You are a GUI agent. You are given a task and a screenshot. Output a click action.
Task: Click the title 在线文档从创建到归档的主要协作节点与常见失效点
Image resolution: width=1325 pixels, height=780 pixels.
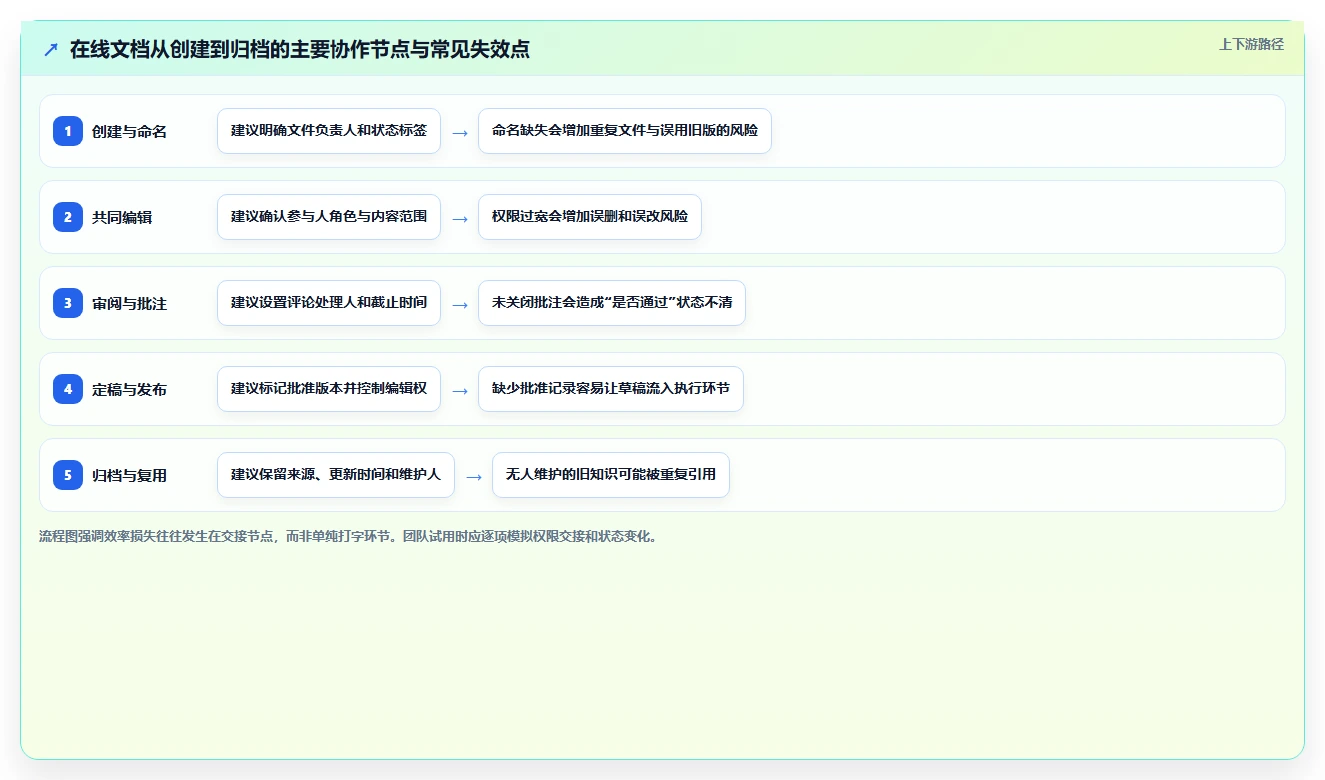(x=300, y=49)
